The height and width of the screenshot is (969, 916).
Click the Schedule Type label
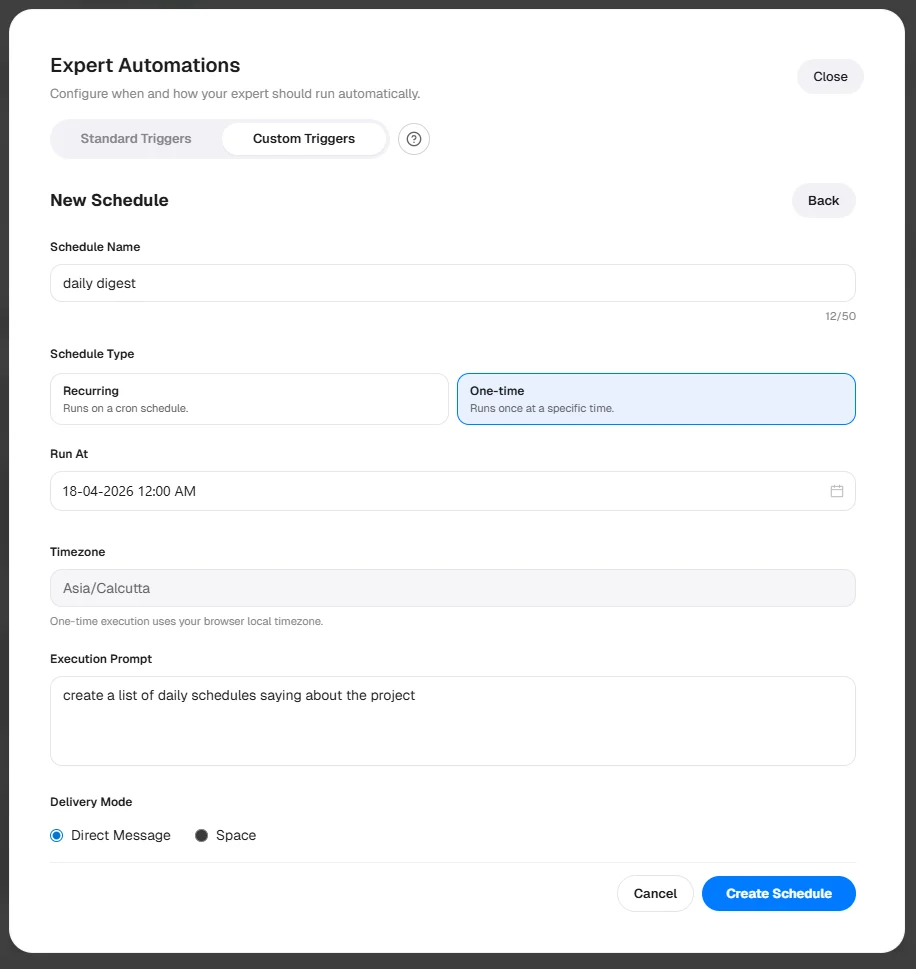92,353
